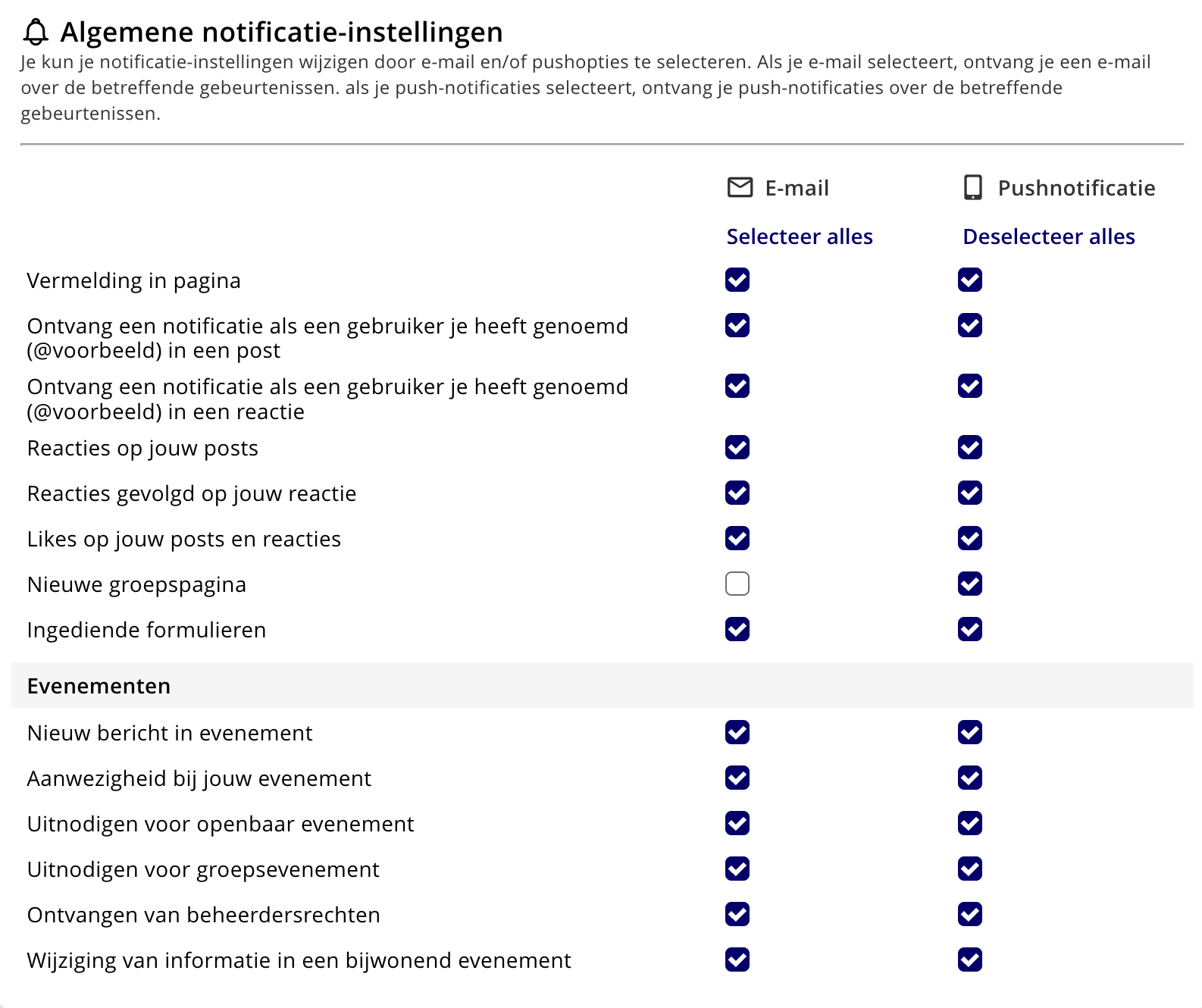Click the bell icon beside the title
1202x1008 pixels.
(36, 33)
